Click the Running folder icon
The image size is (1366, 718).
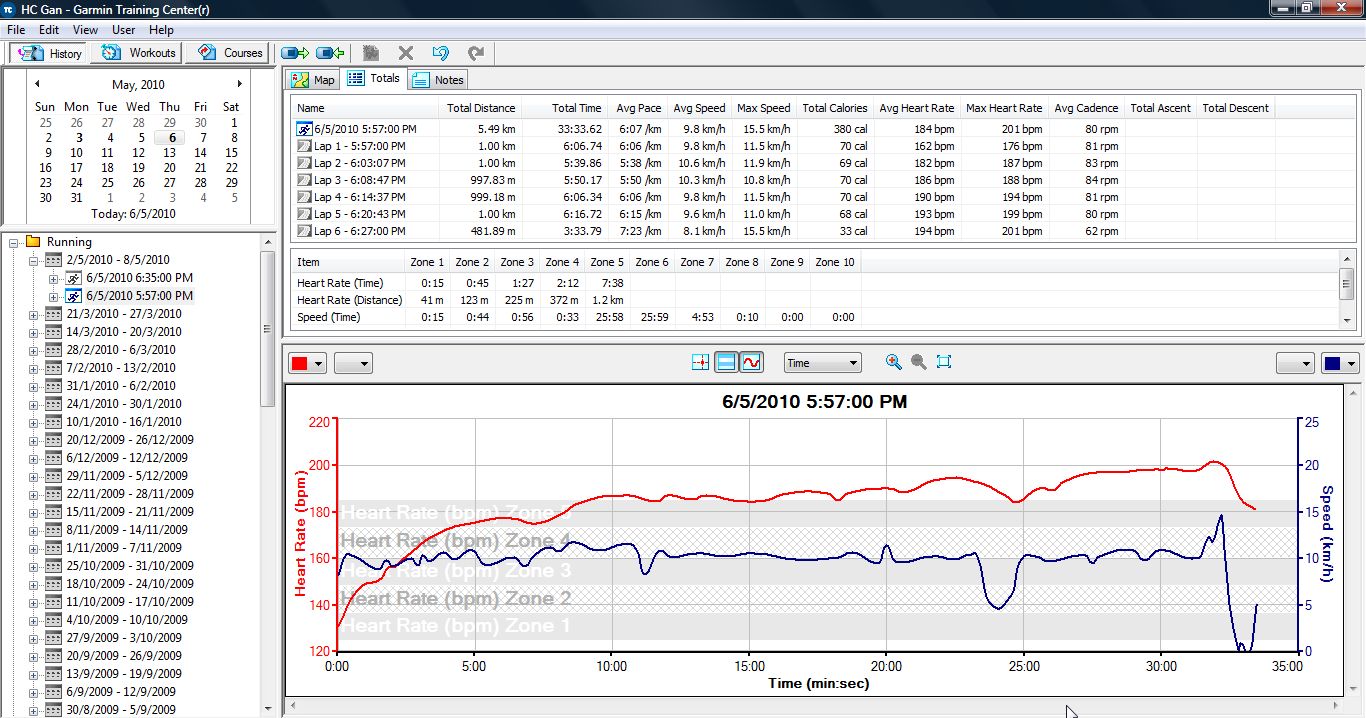(x=33, y=242)
